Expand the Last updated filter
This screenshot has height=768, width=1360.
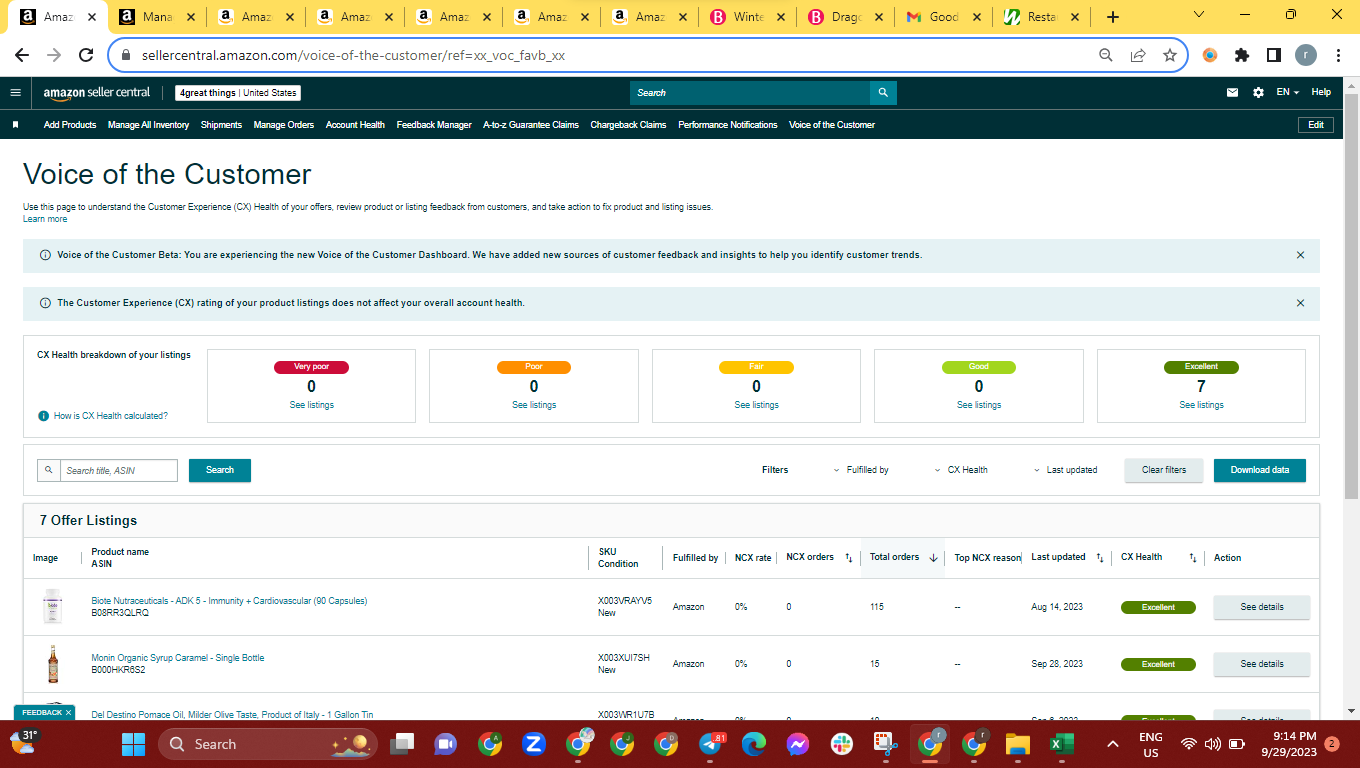click(x=1065, y=470)
